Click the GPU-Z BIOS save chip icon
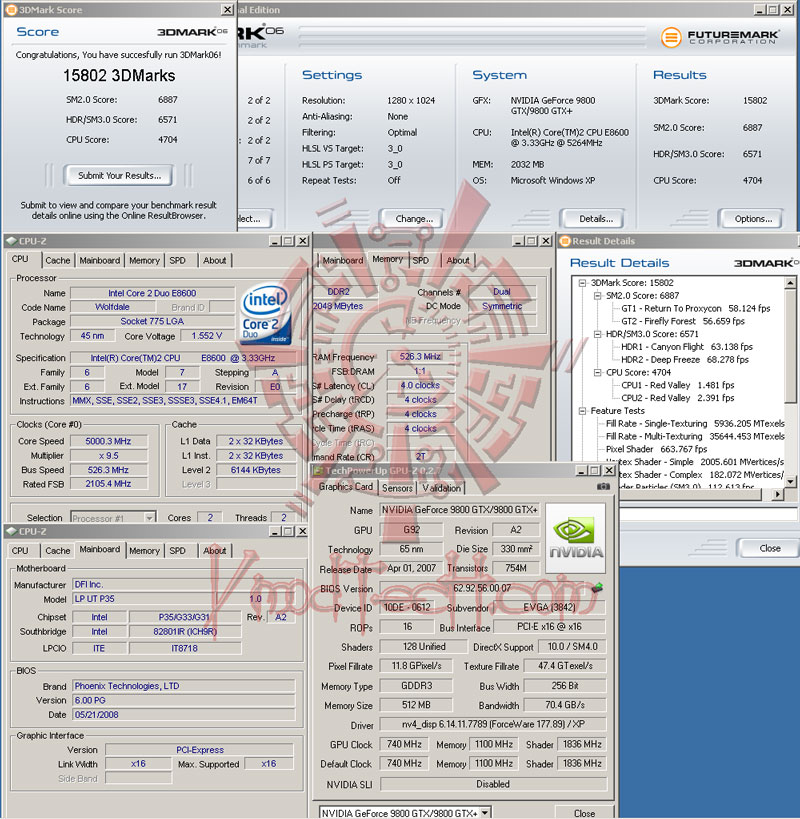 coord(597,588)
